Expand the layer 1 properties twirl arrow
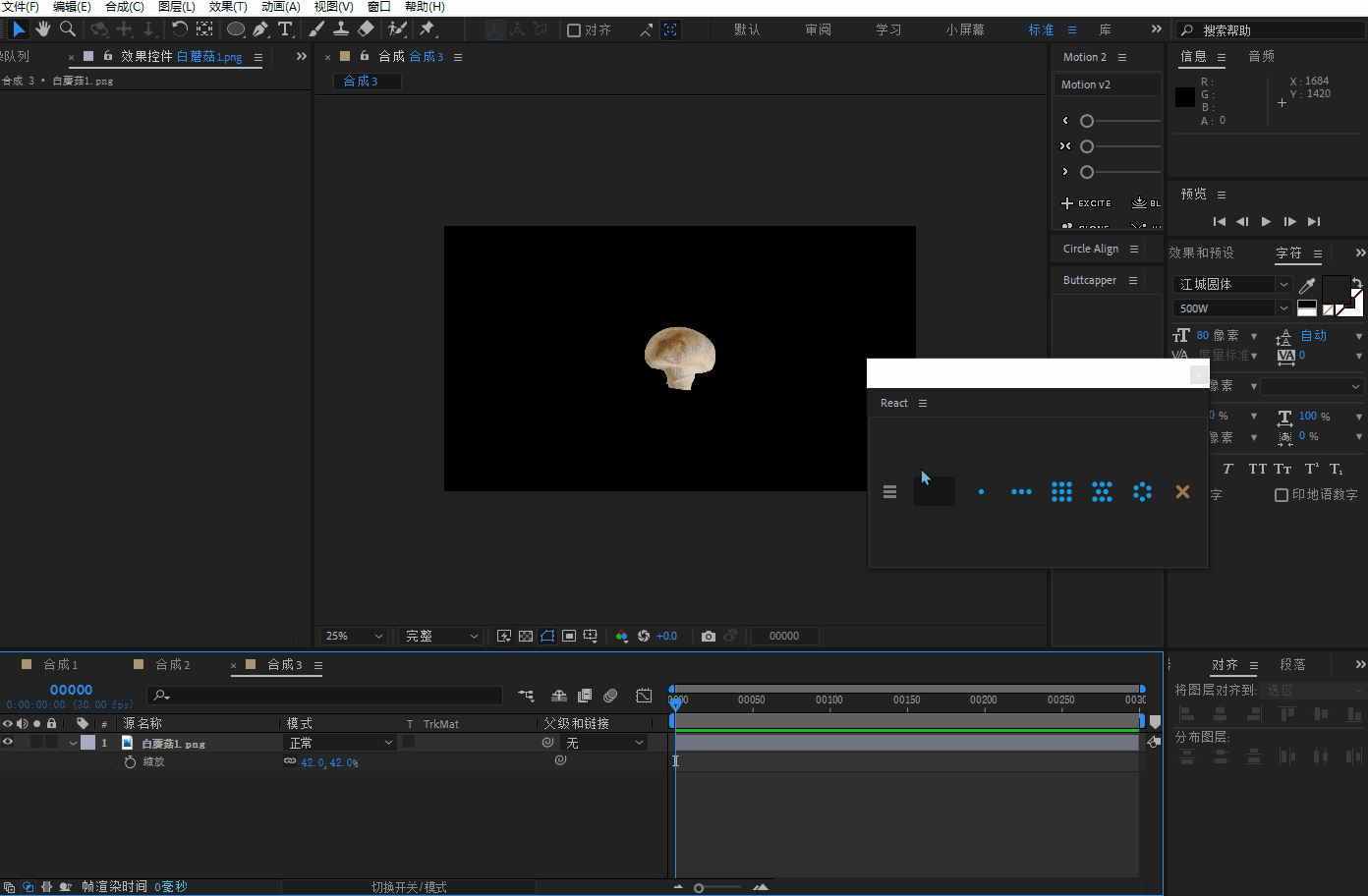The height and width of the screenshot is (896, 1368). [73, 744]
